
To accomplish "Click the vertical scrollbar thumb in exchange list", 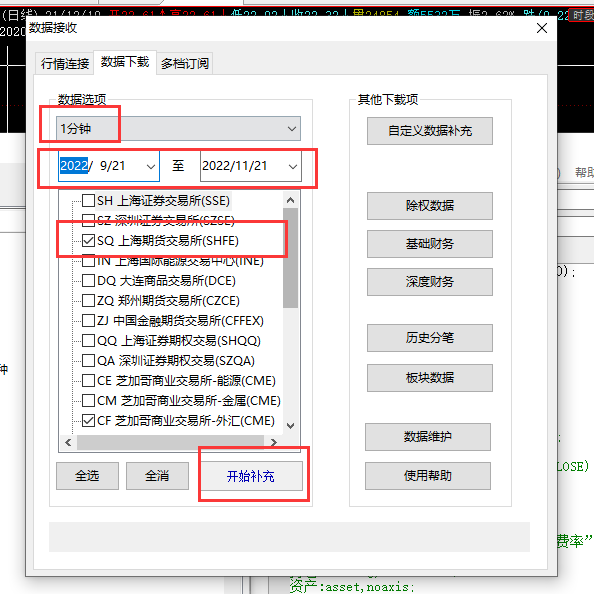I will pos(291,258).
